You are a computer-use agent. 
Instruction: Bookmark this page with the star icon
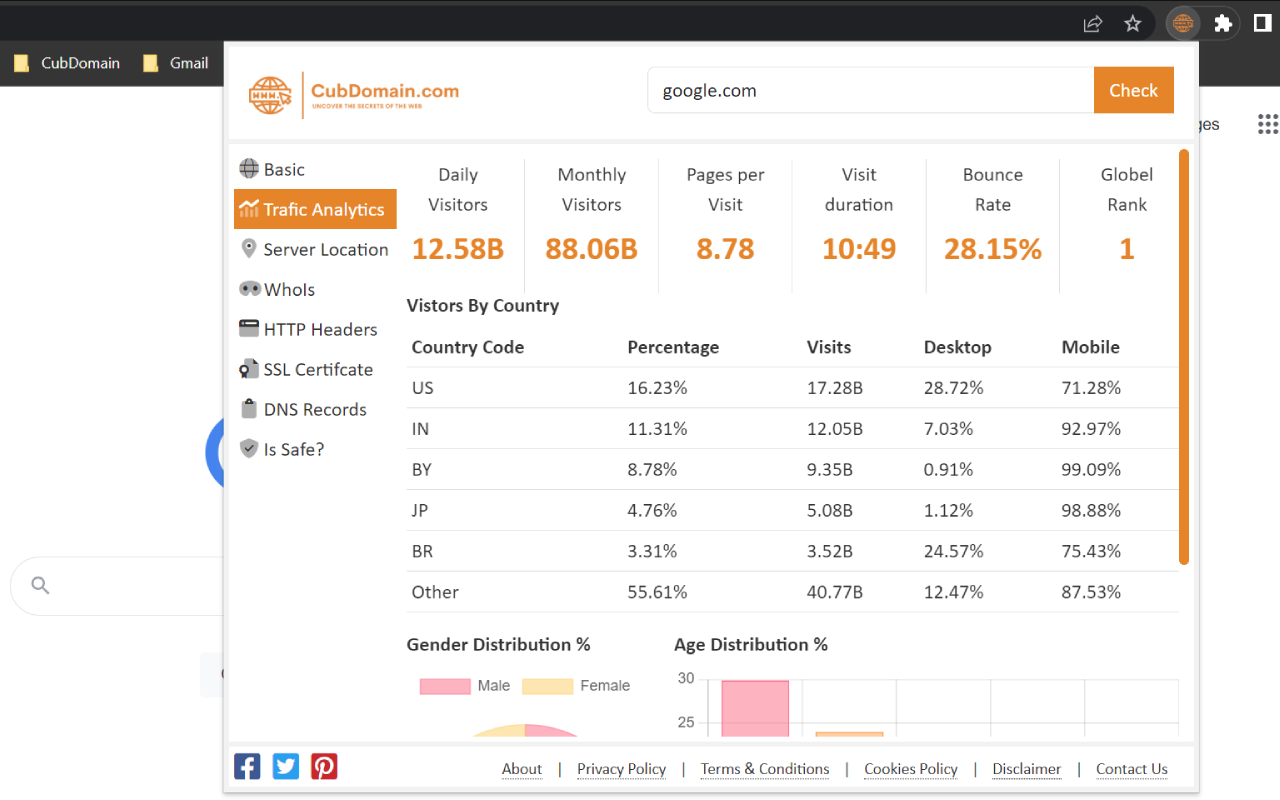point(1133,23)
